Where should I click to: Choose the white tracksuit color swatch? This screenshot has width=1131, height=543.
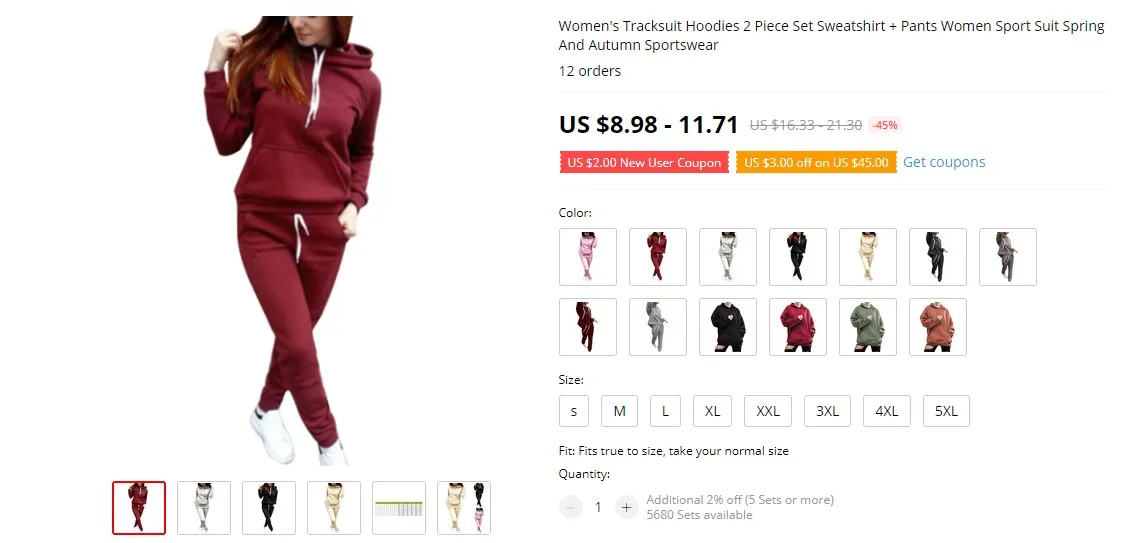pos(728,257)
